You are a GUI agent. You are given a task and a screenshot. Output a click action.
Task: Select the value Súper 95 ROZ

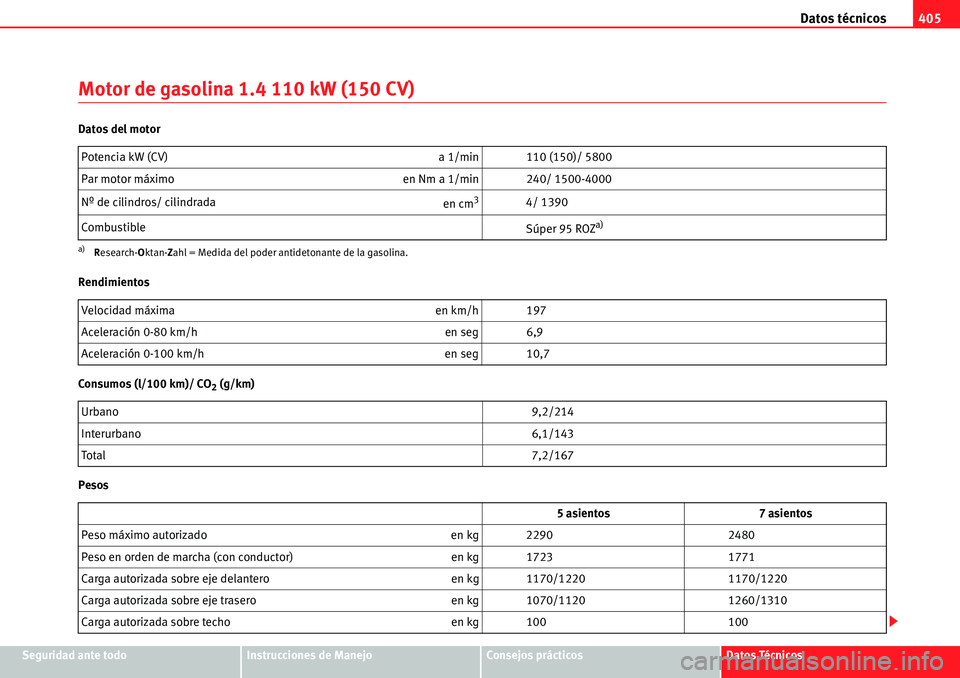point(564,228)
